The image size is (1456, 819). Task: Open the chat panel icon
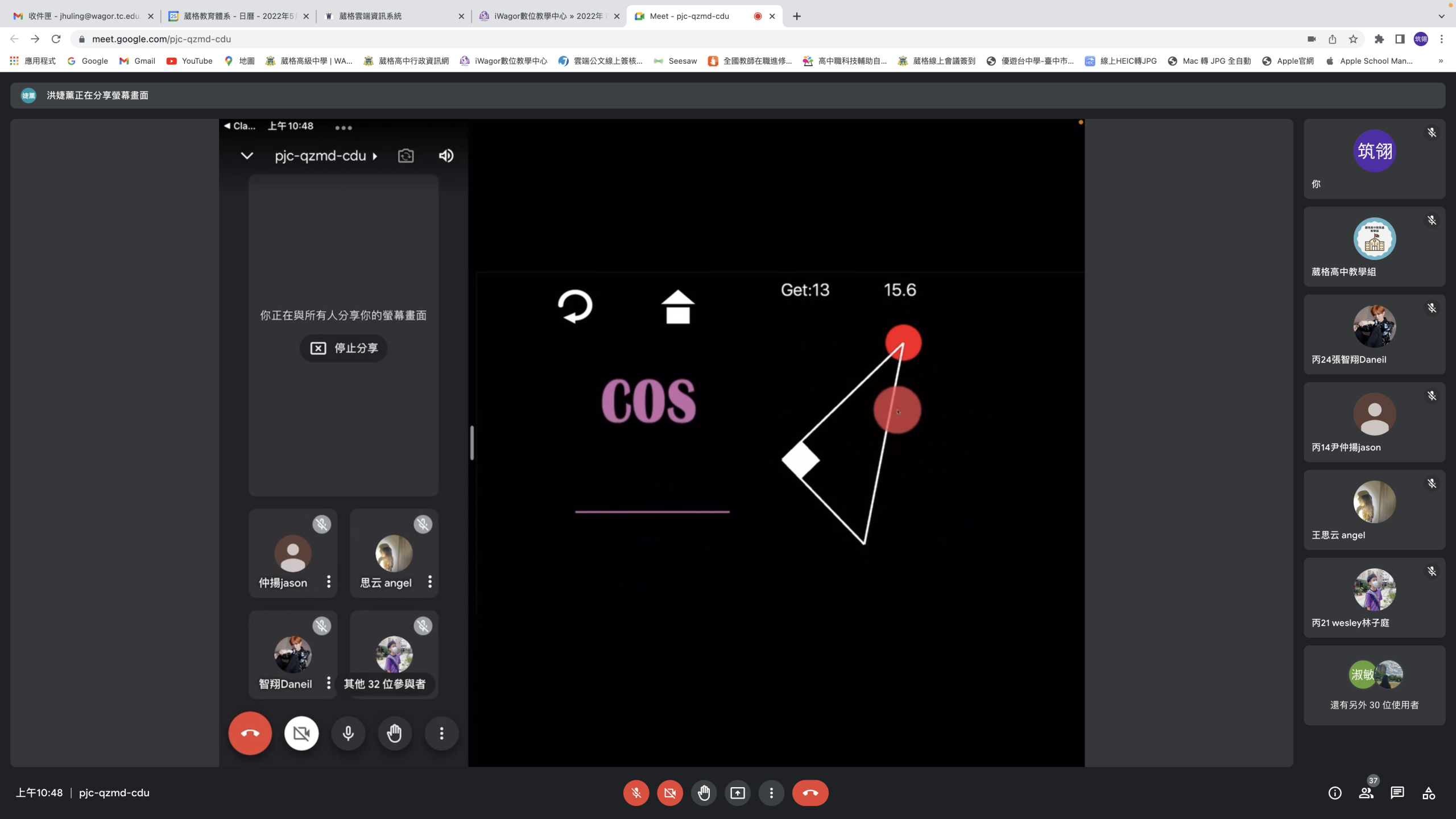(1397, 793)
